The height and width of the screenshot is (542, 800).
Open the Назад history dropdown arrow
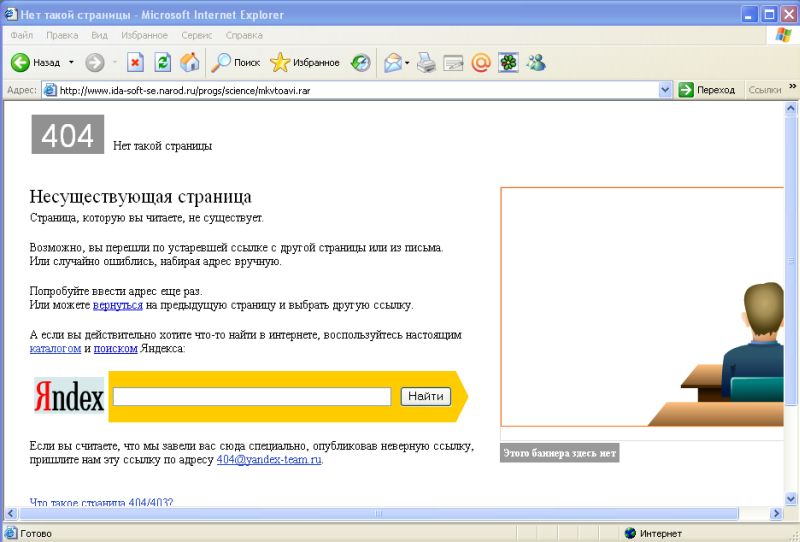pos(71,63)
